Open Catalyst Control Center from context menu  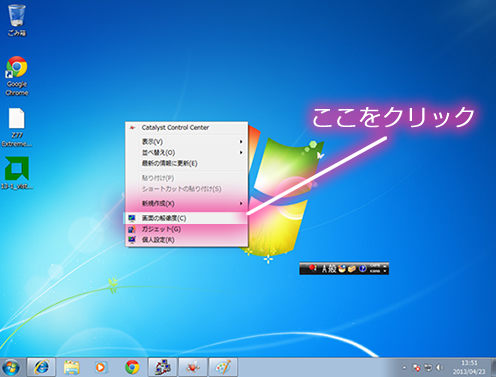coord(186,128)
